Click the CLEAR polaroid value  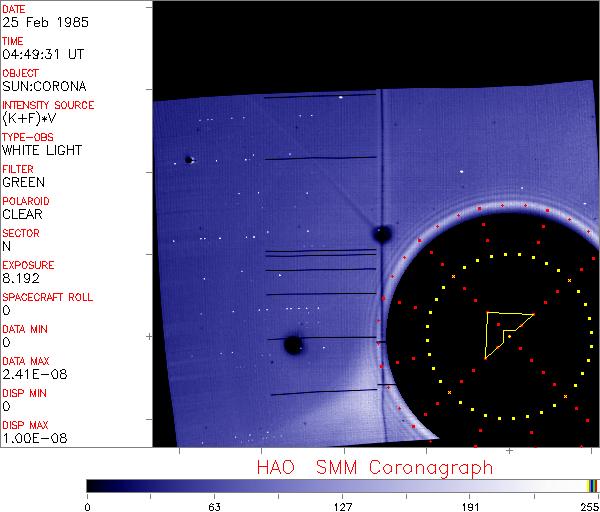[22, 215]
